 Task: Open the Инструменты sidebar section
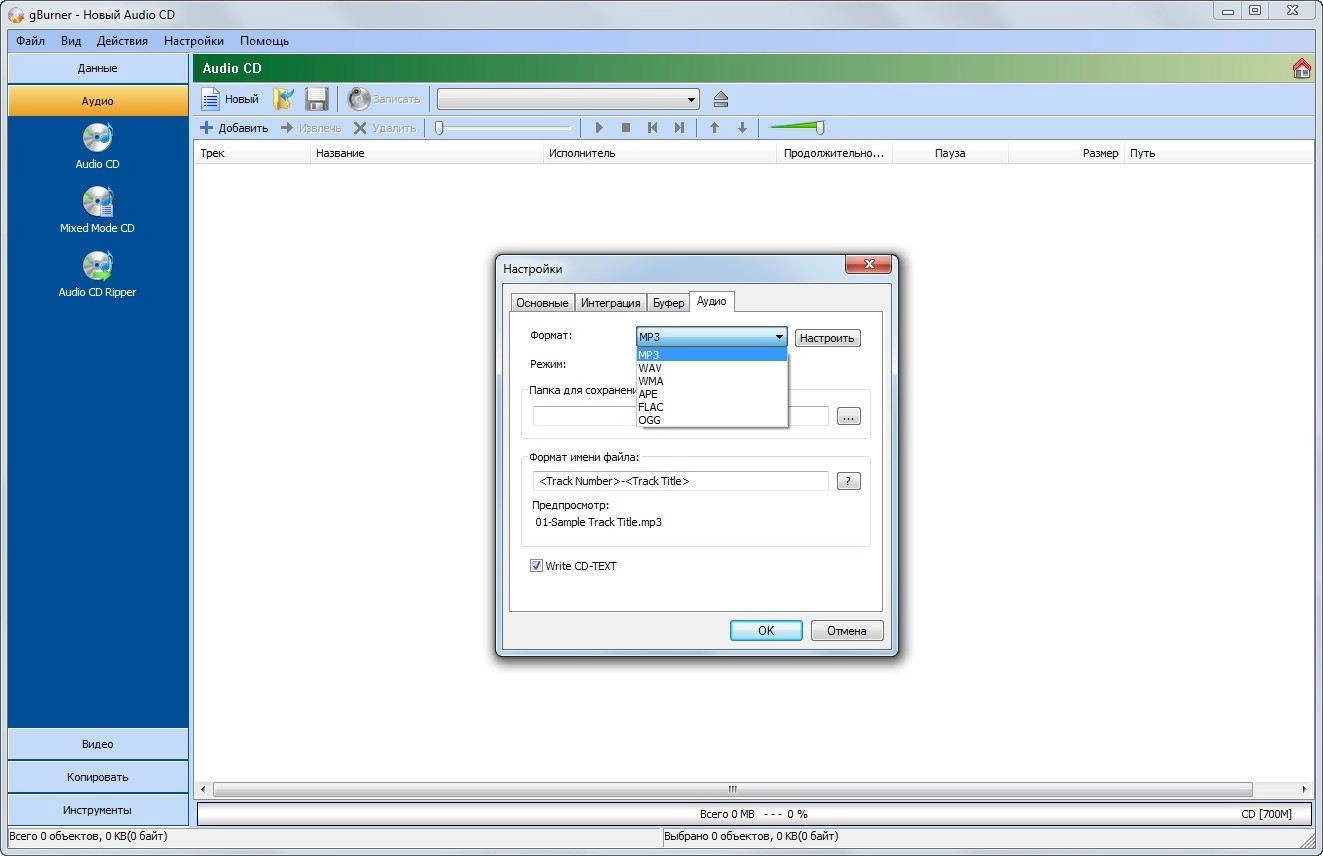pyautogui.click(x=98, y=810)
